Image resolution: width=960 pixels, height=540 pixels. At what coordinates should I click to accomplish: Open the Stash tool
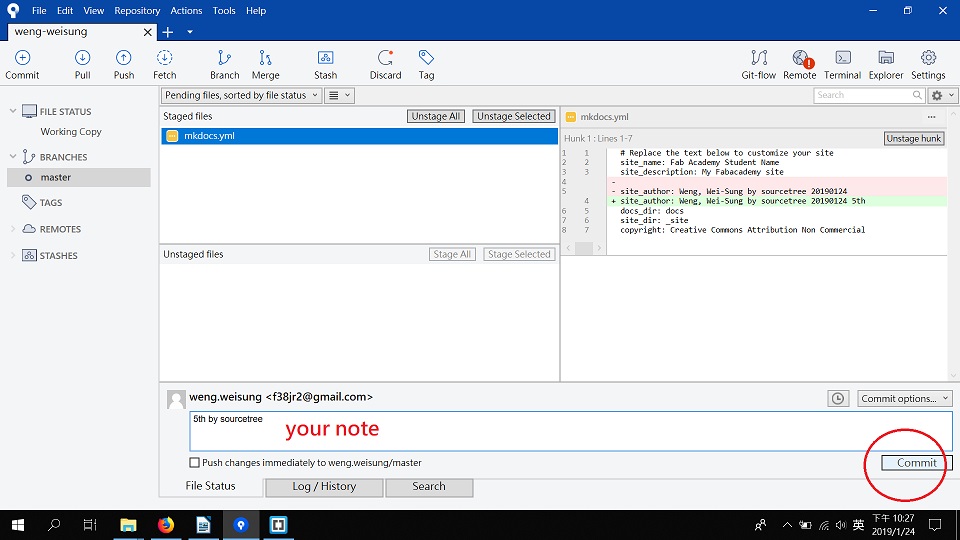click(325, 64)
